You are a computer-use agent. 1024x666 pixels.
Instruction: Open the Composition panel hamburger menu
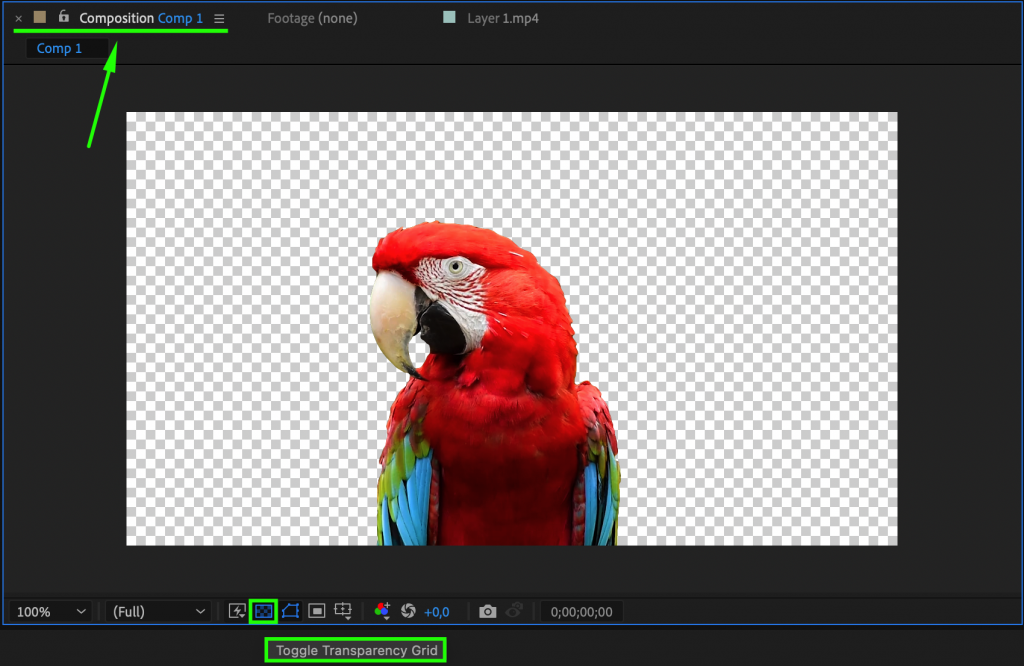point(218,17)
